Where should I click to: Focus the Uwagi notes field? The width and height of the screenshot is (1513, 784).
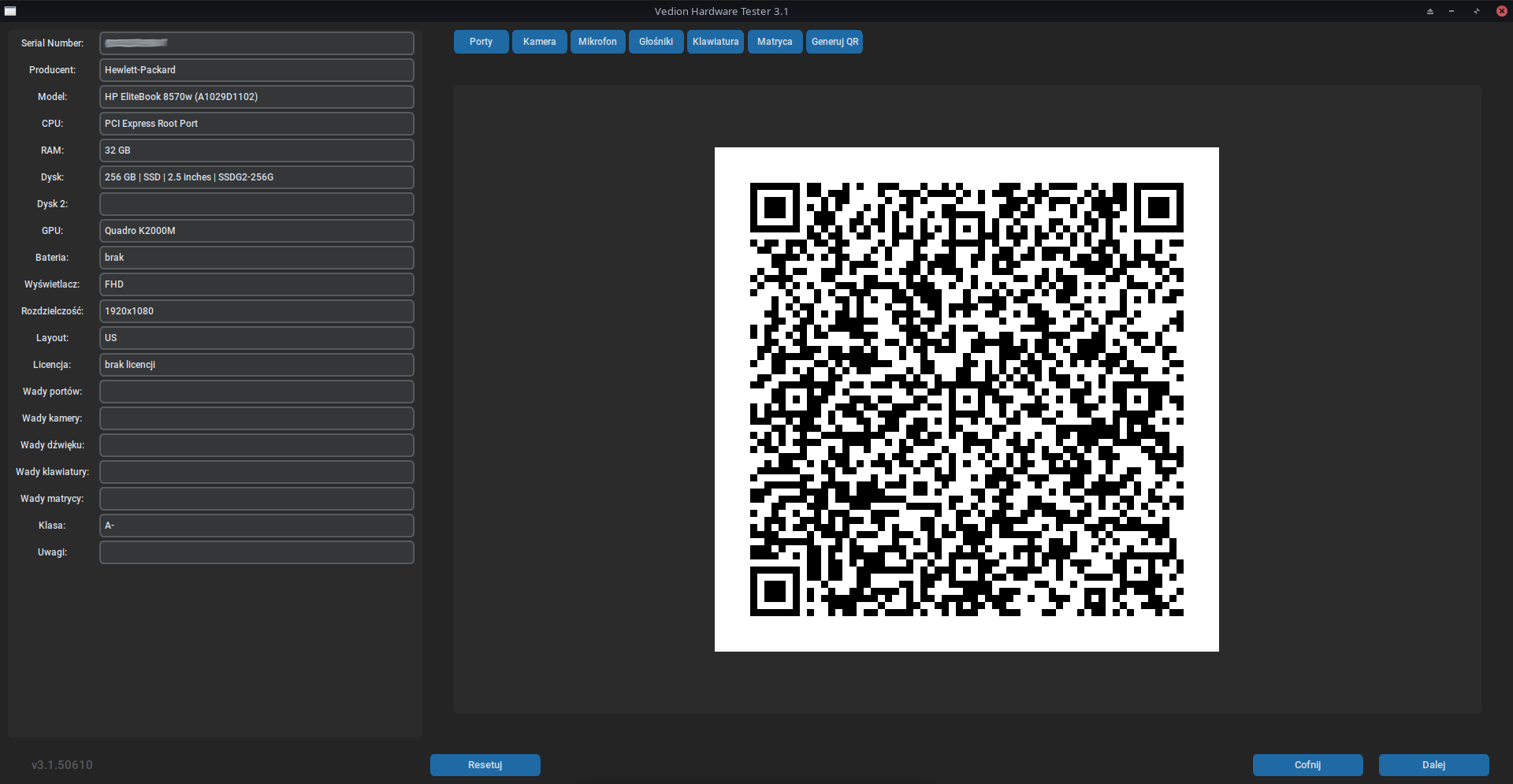(256, 552)
